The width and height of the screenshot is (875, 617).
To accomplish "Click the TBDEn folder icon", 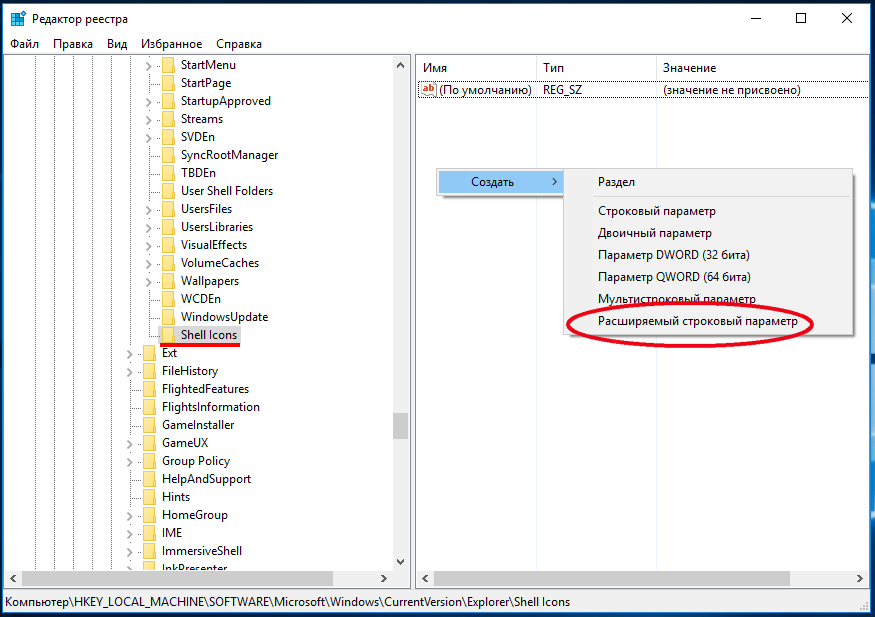I will coord(169,173).
